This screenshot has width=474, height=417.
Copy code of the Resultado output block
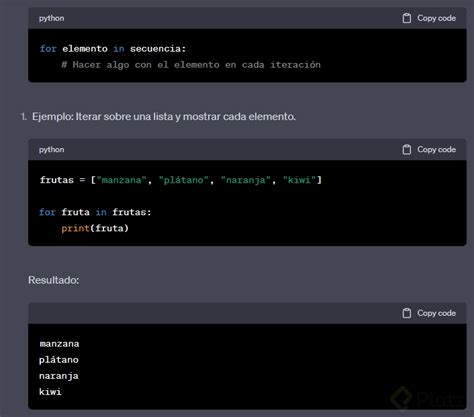point(429,313)
